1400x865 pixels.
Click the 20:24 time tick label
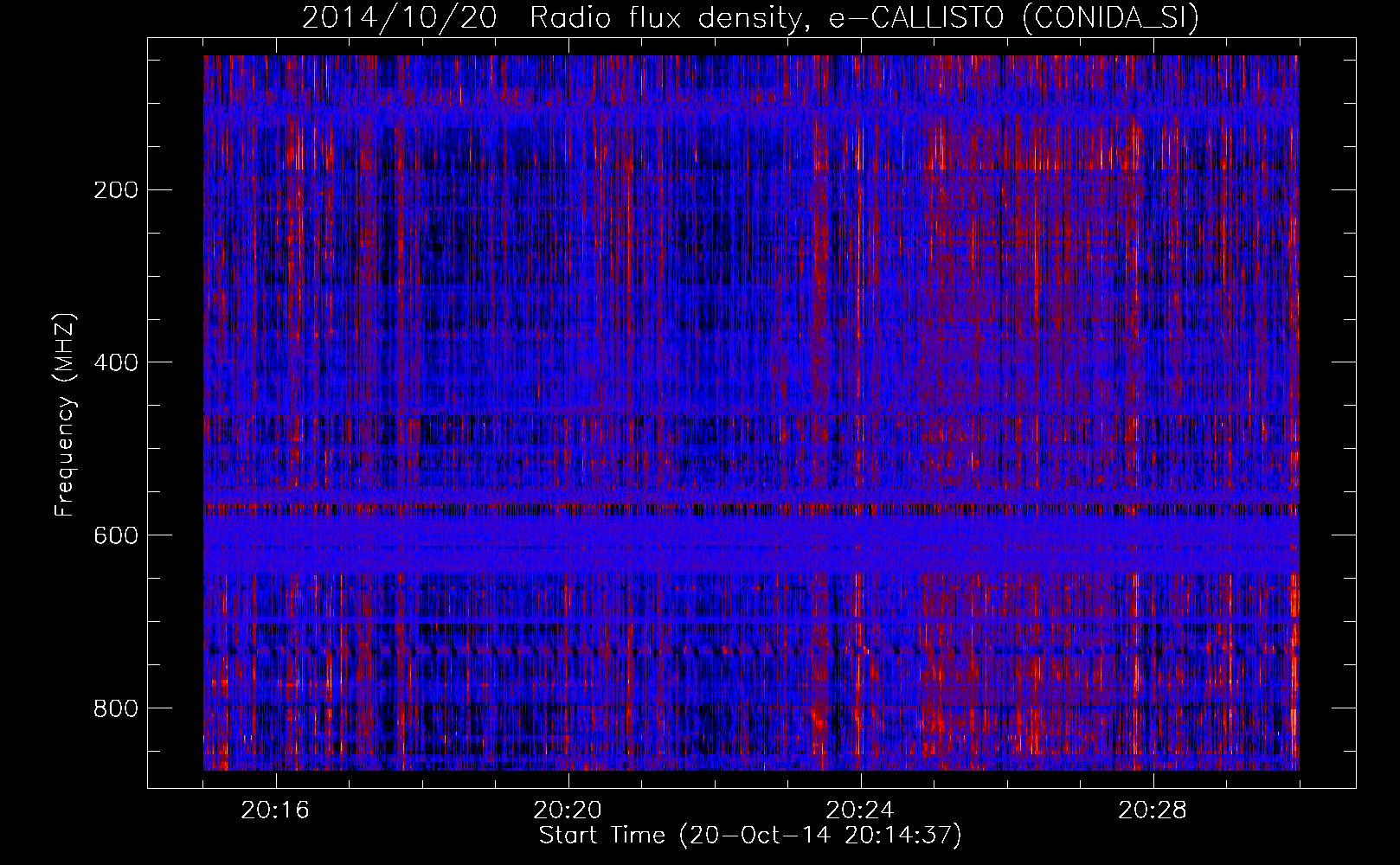point(860,811)
